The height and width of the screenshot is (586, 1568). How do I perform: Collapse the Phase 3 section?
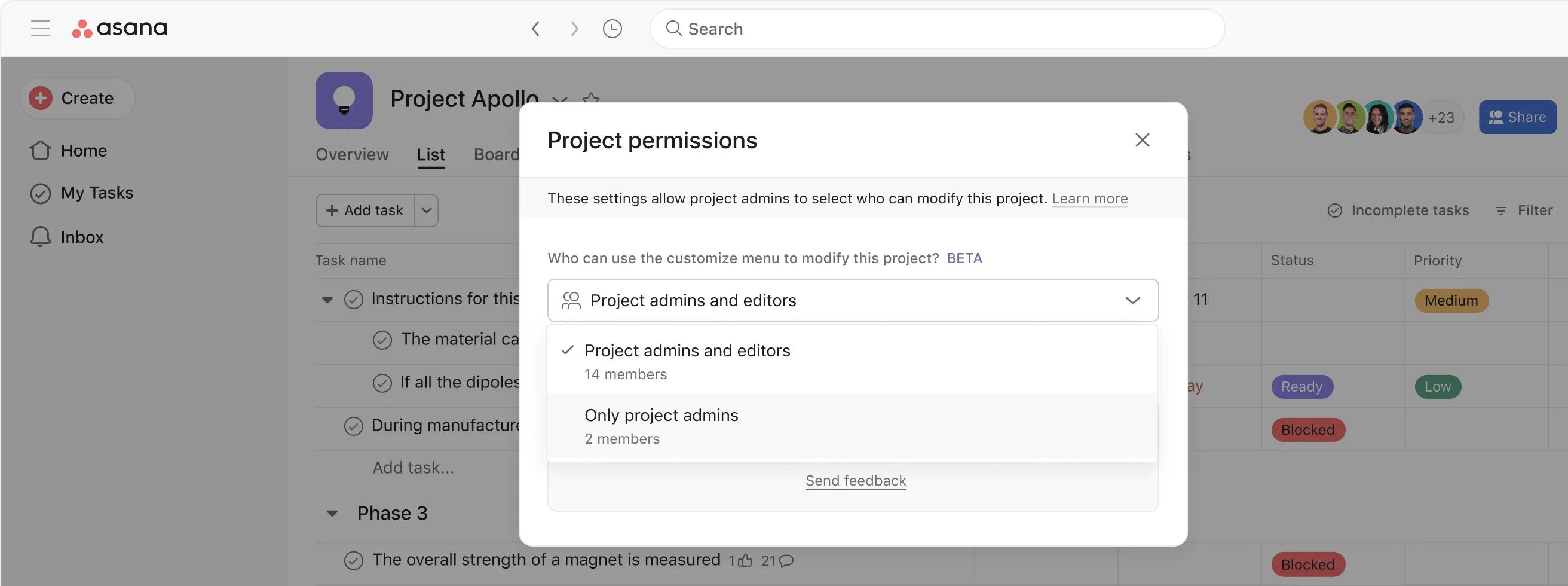click(331, 513)
